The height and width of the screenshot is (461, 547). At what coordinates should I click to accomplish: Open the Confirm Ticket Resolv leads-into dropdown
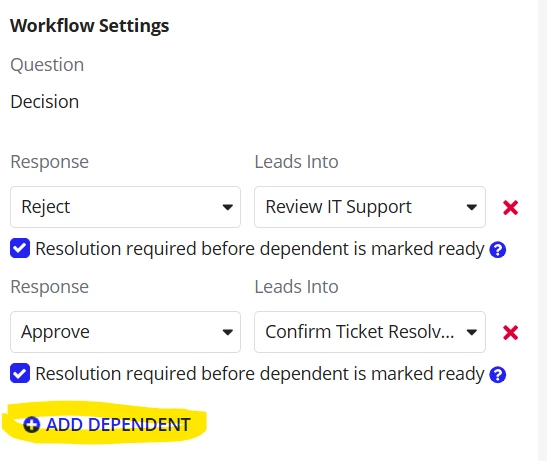tap(370, 332)
